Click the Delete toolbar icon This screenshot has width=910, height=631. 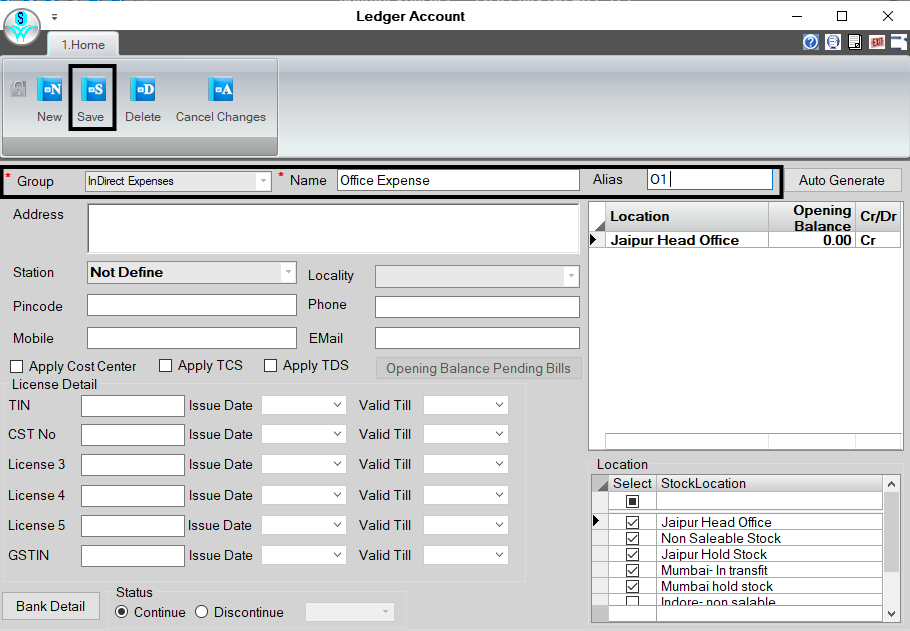click(143, 91)
